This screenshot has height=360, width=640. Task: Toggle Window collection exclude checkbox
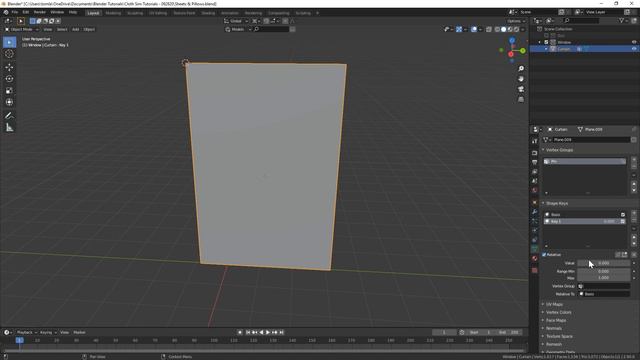[x=546, y=42]
